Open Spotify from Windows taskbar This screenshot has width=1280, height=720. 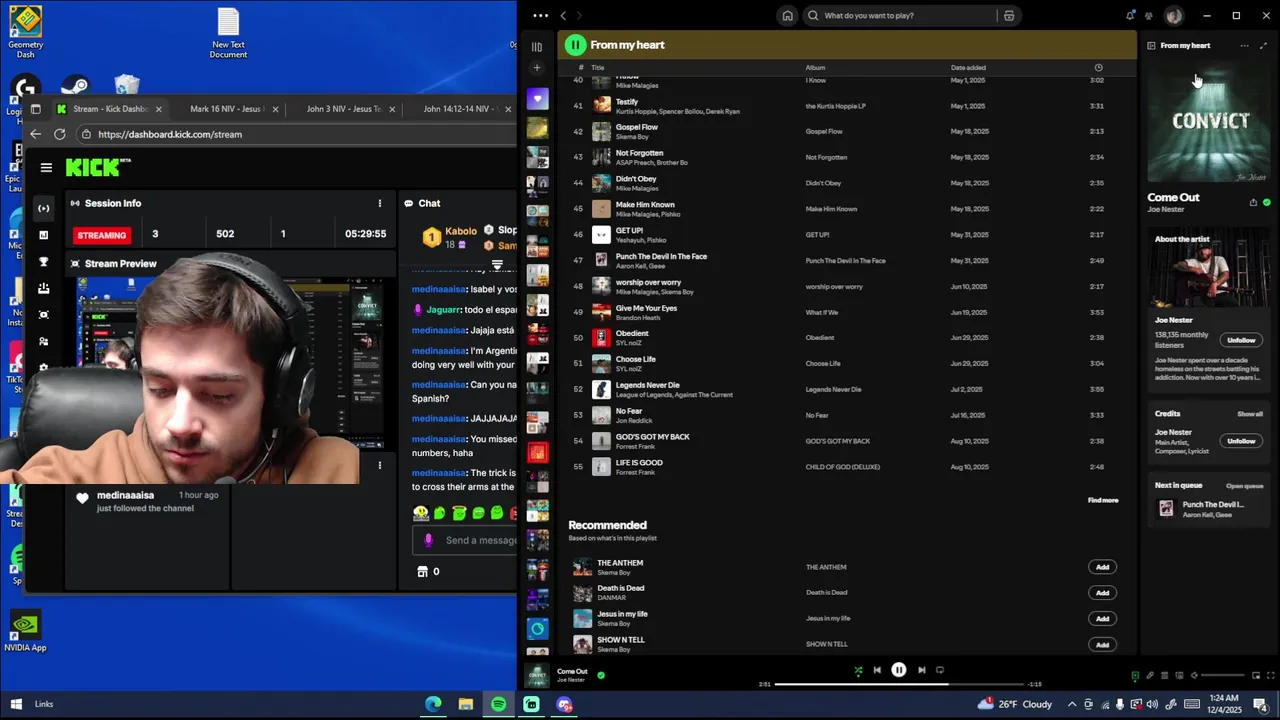498,704
